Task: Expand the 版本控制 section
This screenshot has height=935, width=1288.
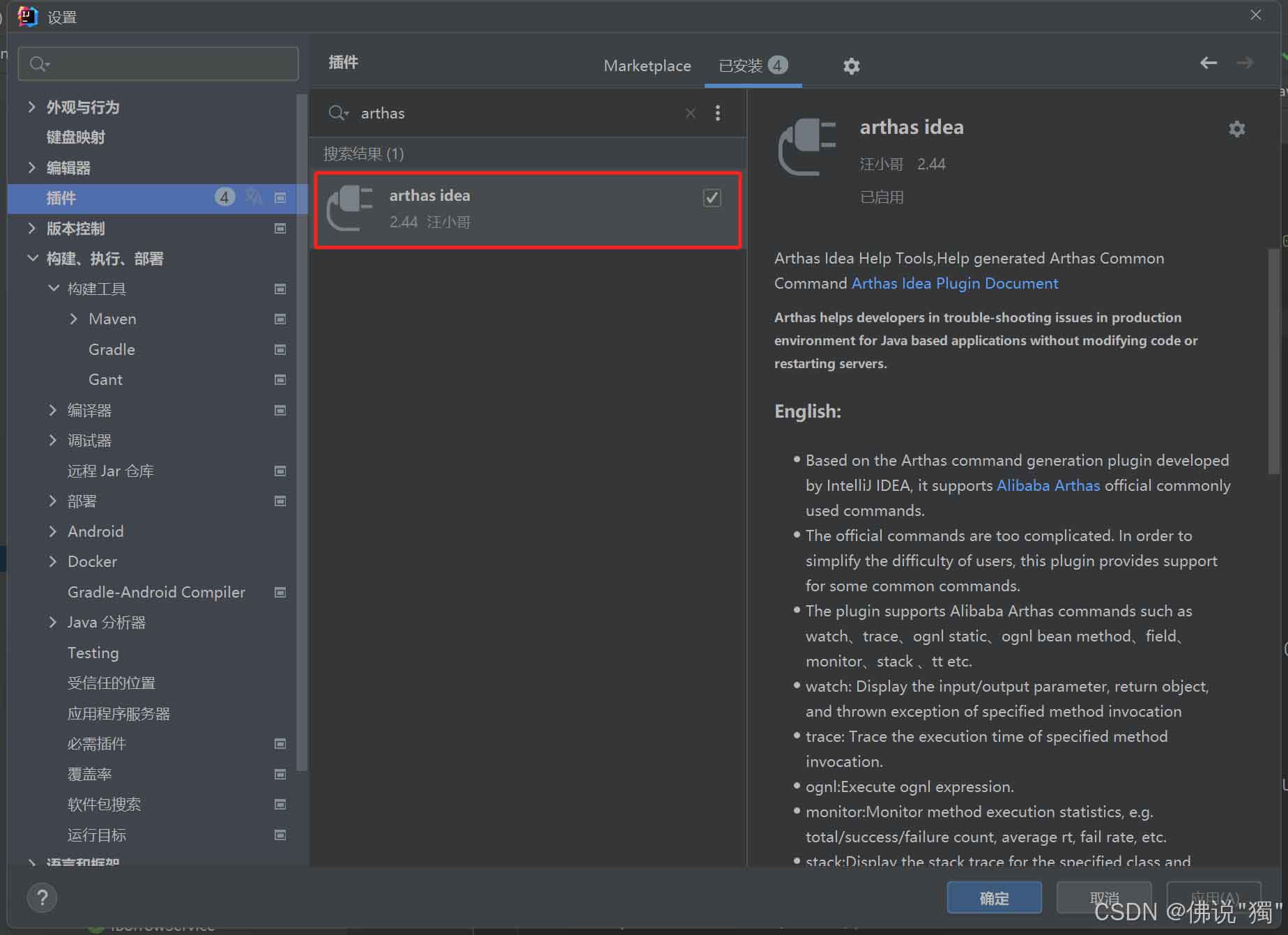Action: click(31, 228)
